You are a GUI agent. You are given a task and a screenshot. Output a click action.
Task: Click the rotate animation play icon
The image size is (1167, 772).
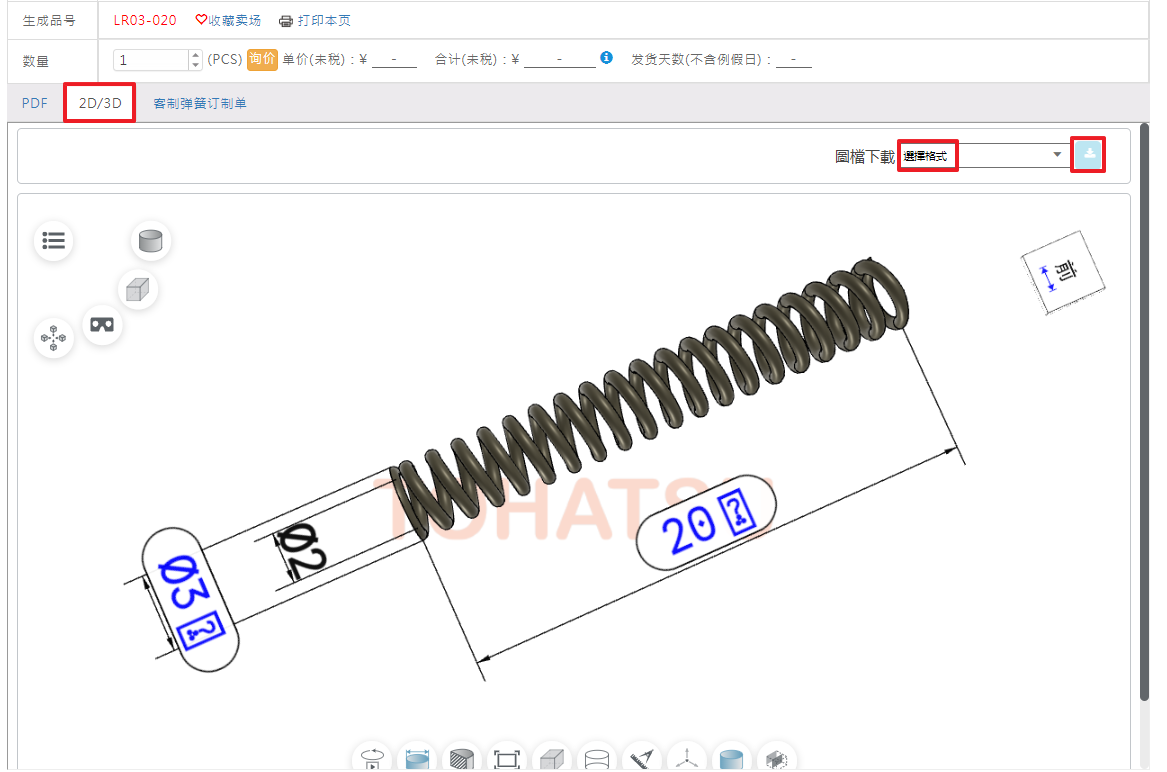pyautogui.click(x=372, y=759)
